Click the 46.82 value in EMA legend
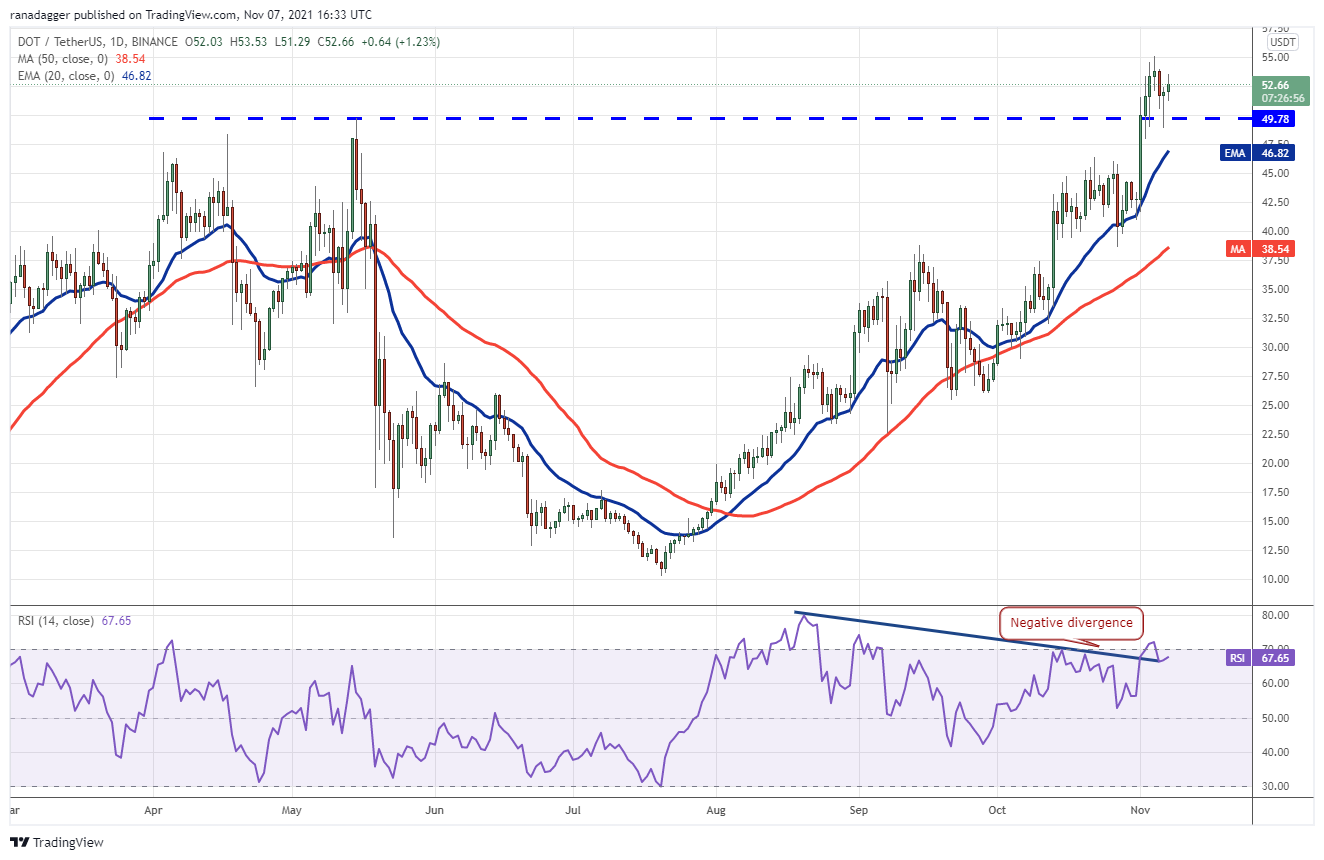This screenshot has height=860, width=1324. pyautogui.click(x=137, y=76)
